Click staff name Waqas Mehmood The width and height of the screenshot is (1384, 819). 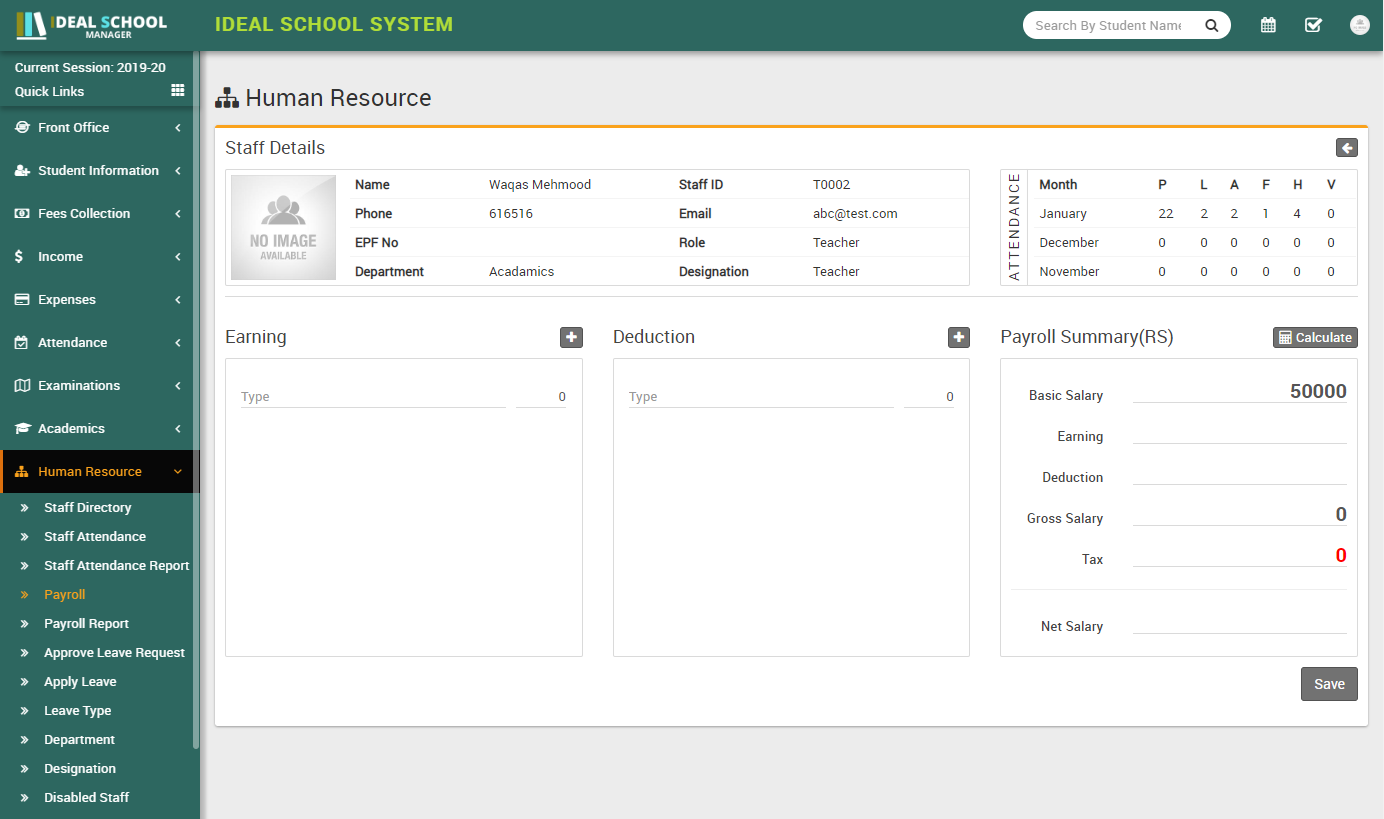point(540,185)
